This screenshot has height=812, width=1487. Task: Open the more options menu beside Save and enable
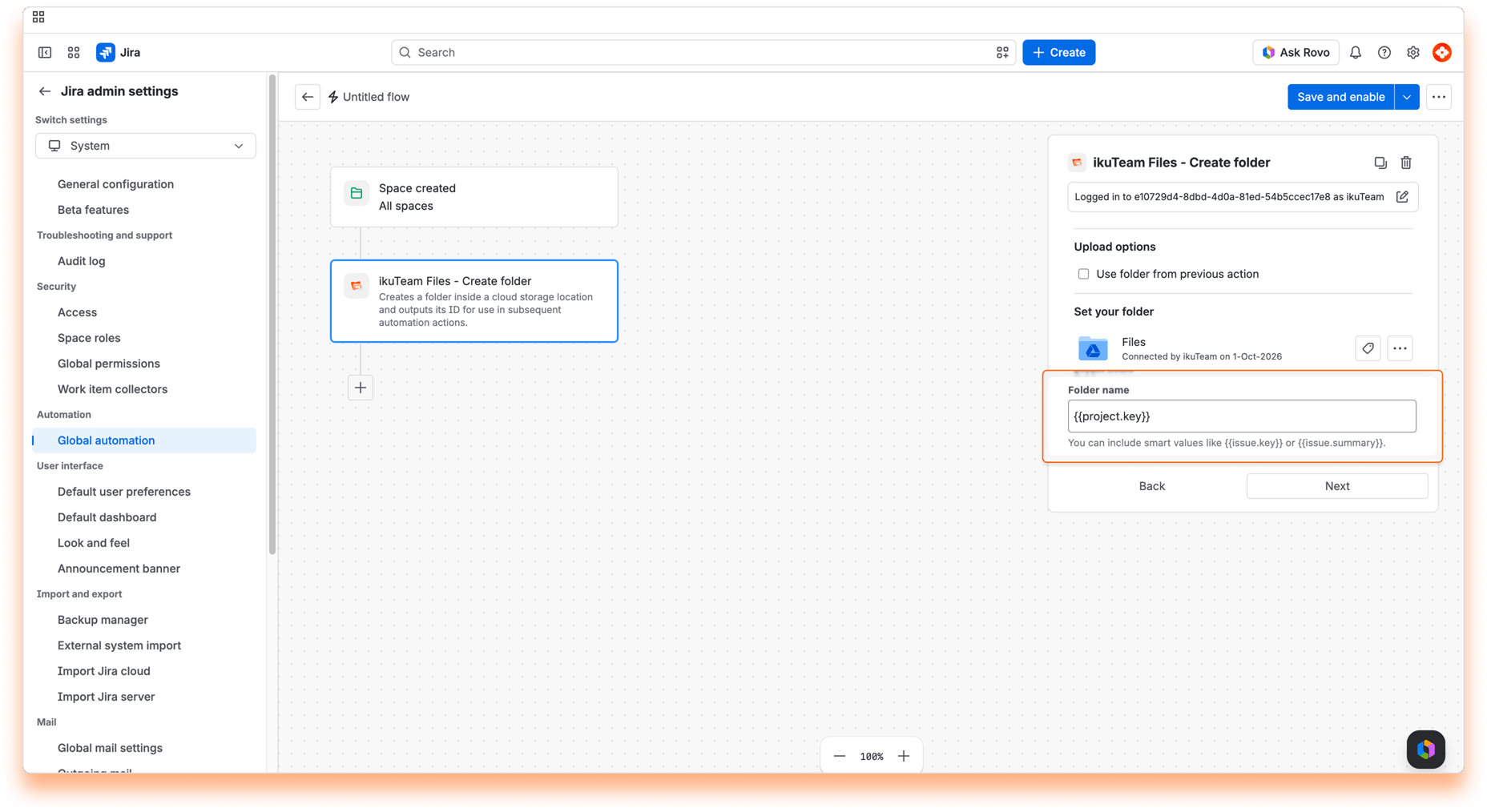pos(1438,97)
